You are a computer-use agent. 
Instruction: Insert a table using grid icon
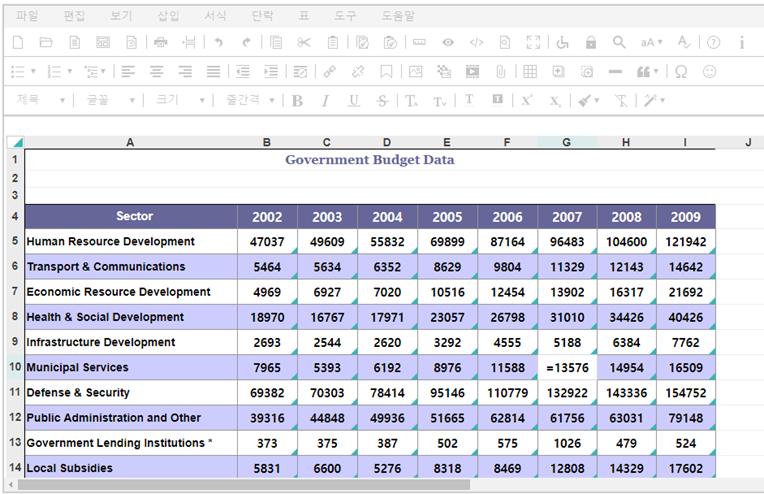point(530,71)
